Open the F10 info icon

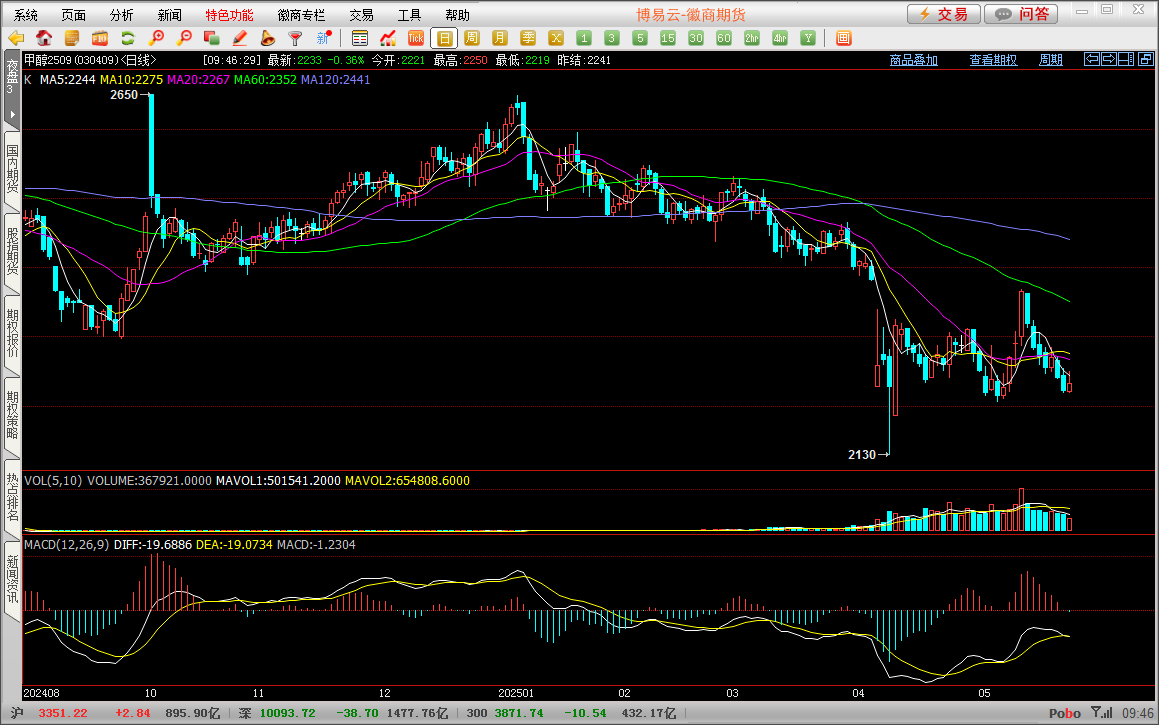click(100, 38)
